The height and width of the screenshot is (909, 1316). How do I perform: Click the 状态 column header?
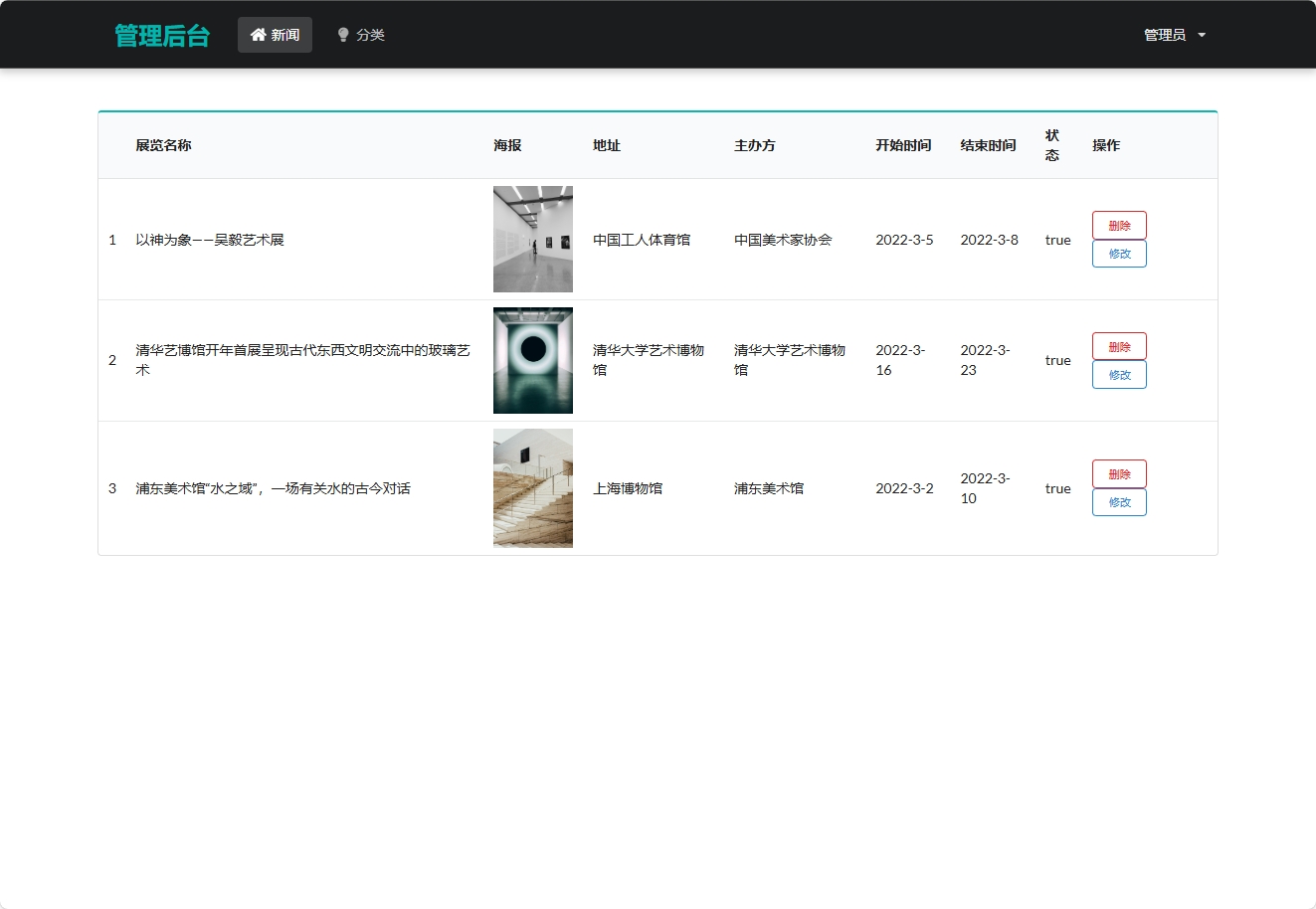(1051, 144)
